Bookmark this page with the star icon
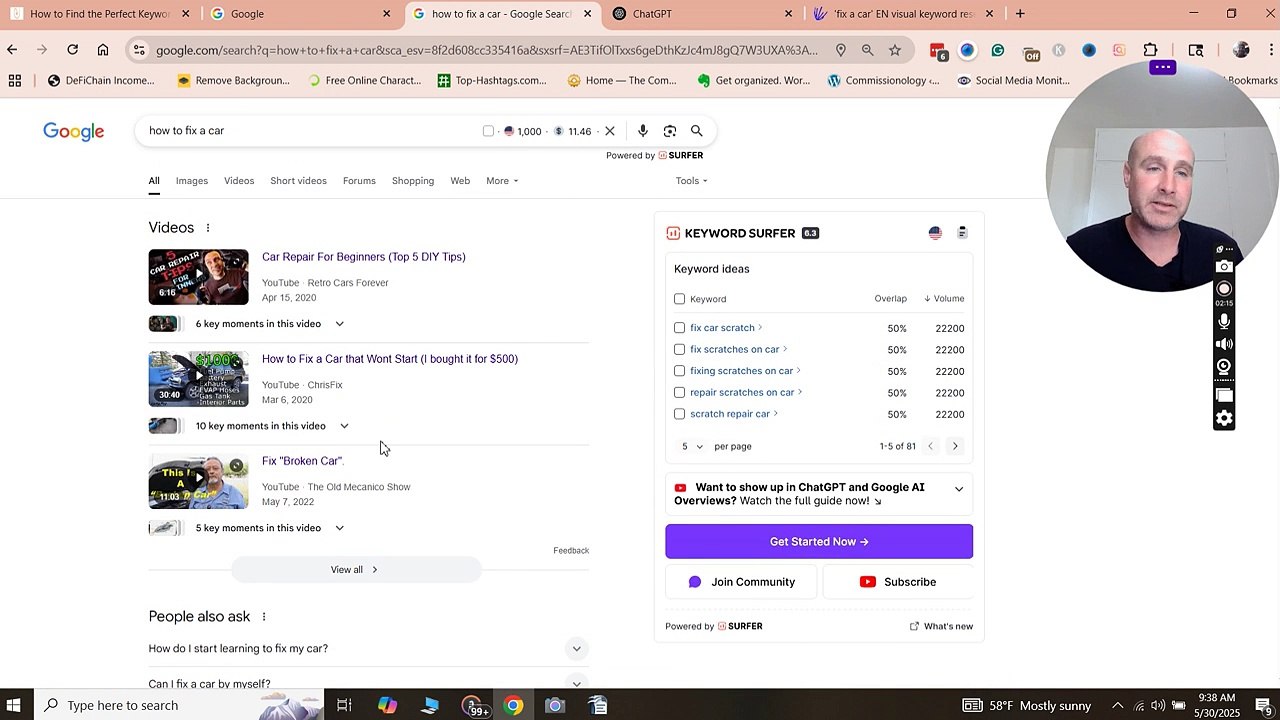The height and width of the screenshot is (720, 1280). [895, 50]
